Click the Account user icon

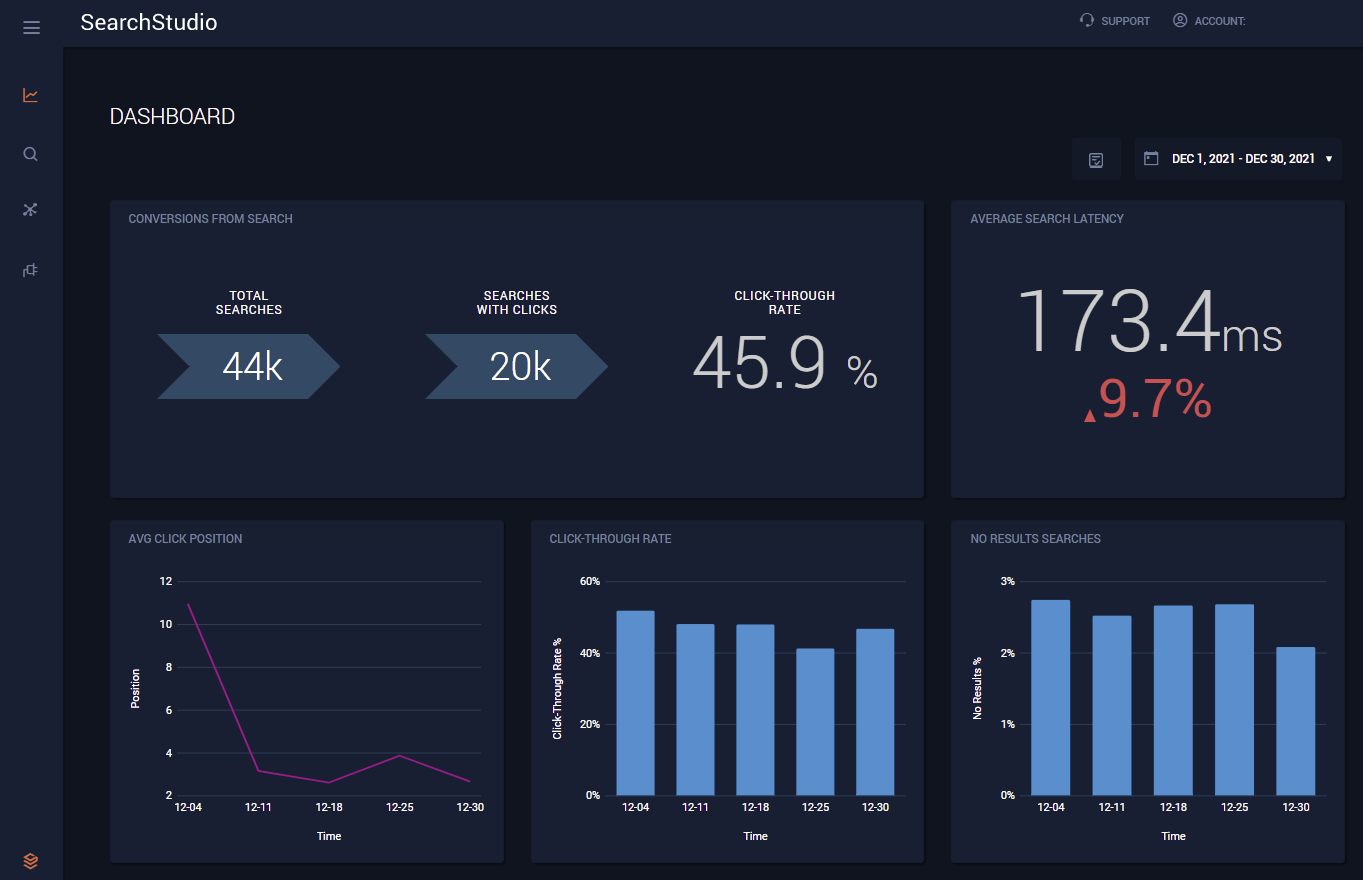pyautogui.click(x=1180, y=20)
